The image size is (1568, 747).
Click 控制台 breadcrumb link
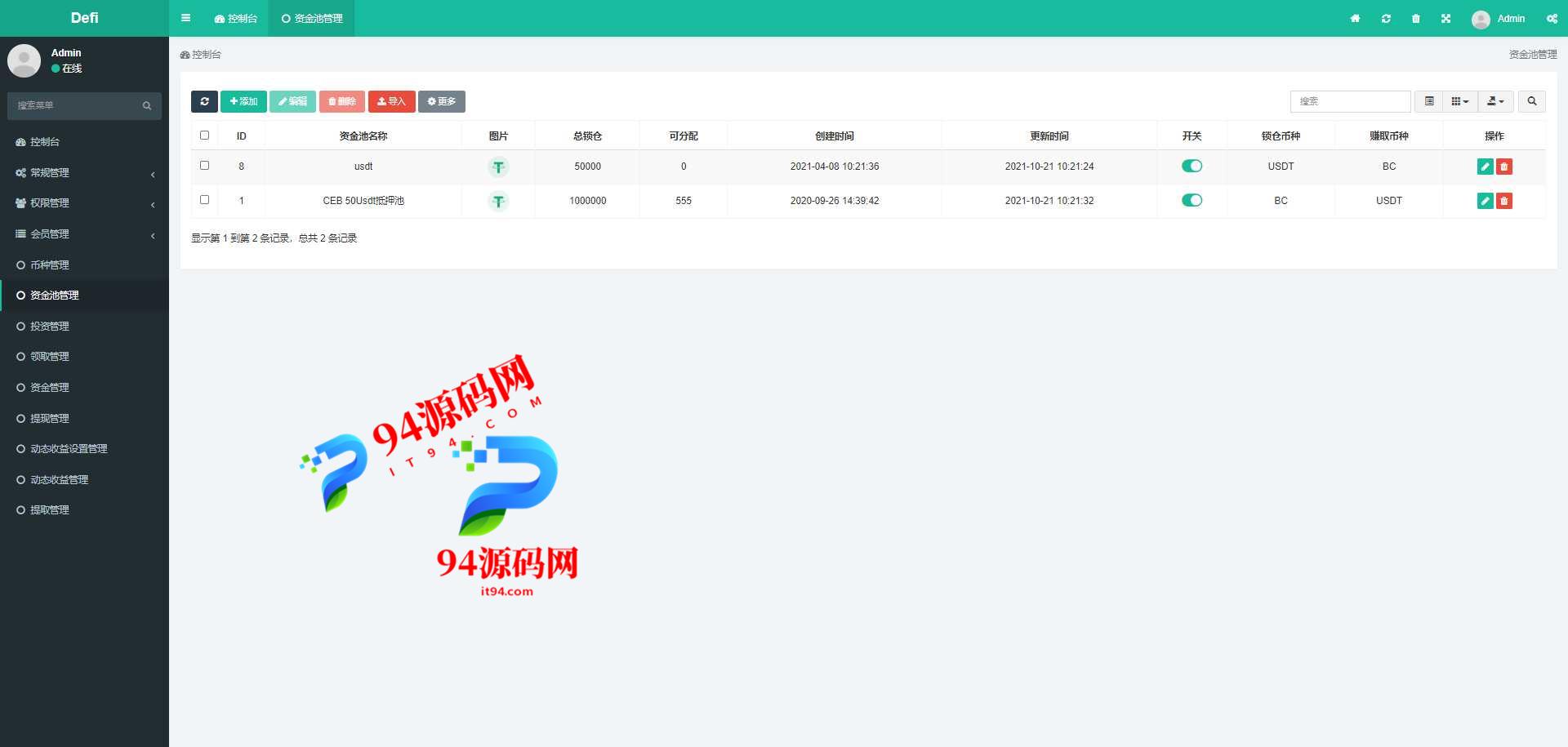[x=201, y=55]
